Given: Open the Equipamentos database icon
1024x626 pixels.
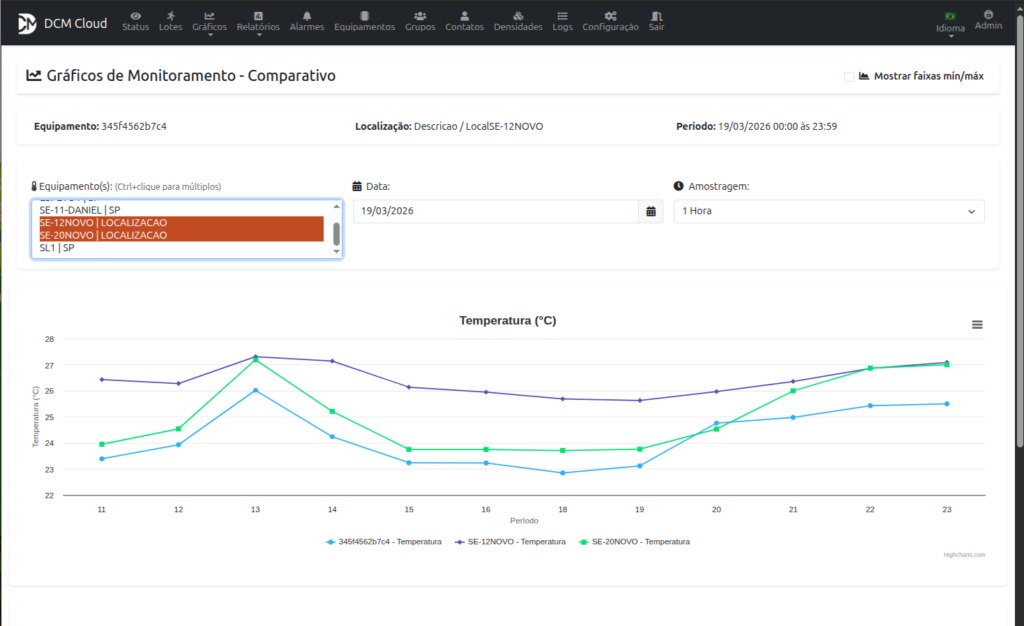Looking at the screenshot, I should 364,16.
